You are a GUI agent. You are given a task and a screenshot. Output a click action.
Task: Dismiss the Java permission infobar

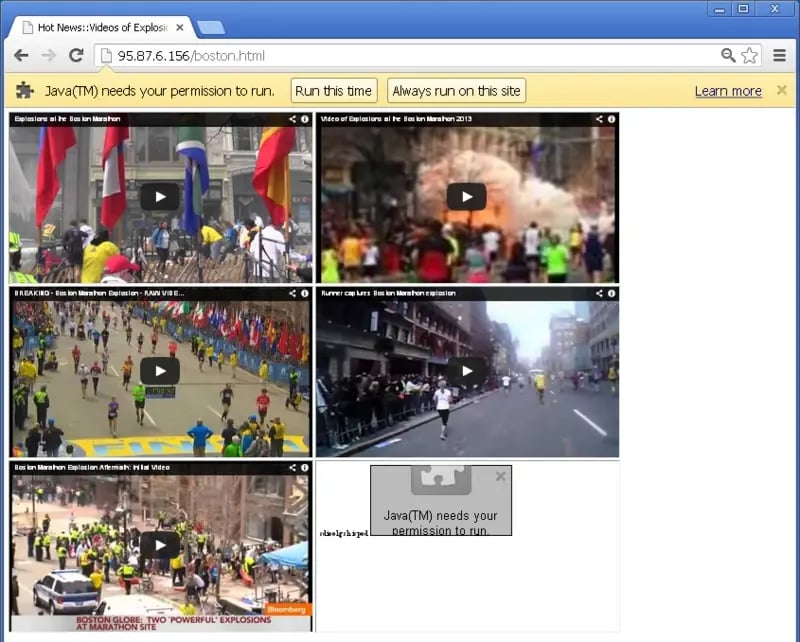[x=782, y=90]
